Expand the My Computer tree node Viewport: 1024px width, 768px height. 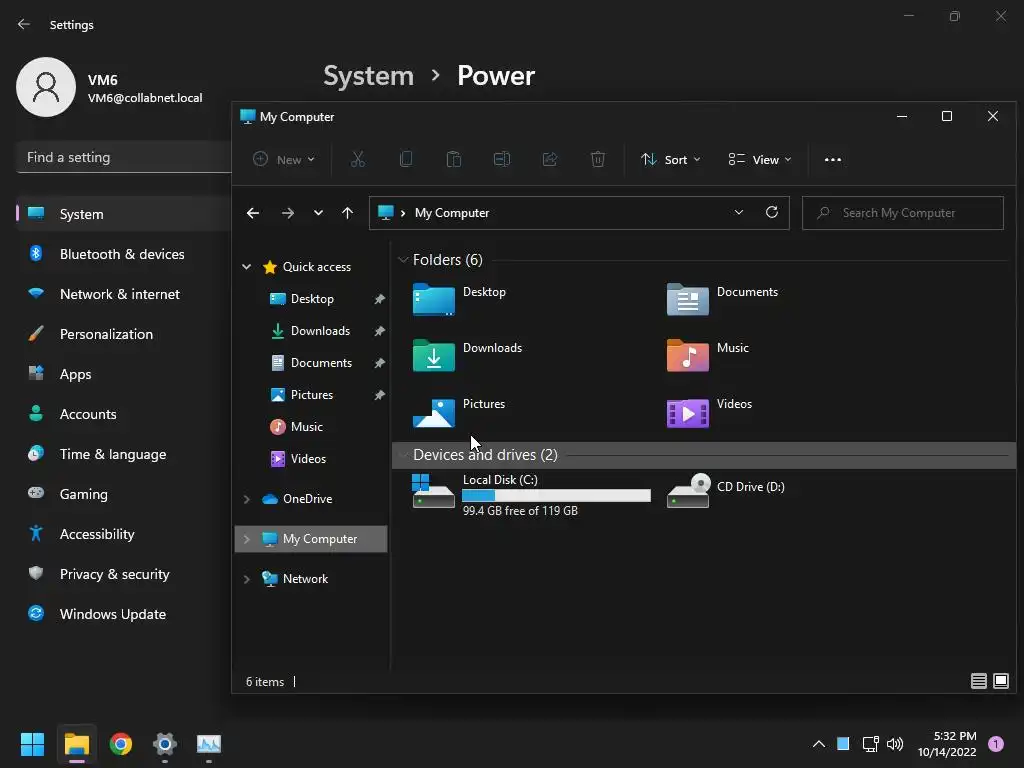pos(246,539)
